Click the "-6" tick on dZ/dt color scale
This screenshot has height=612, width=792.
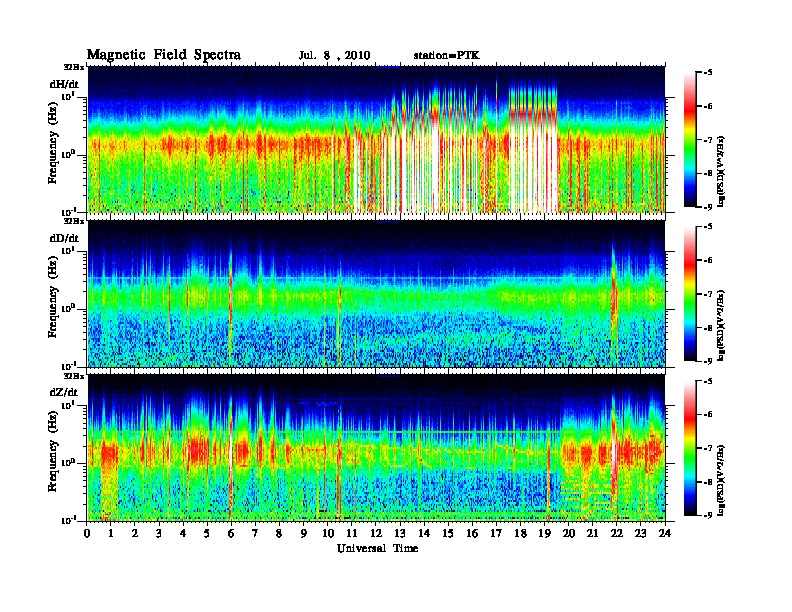tap(707, 415)
